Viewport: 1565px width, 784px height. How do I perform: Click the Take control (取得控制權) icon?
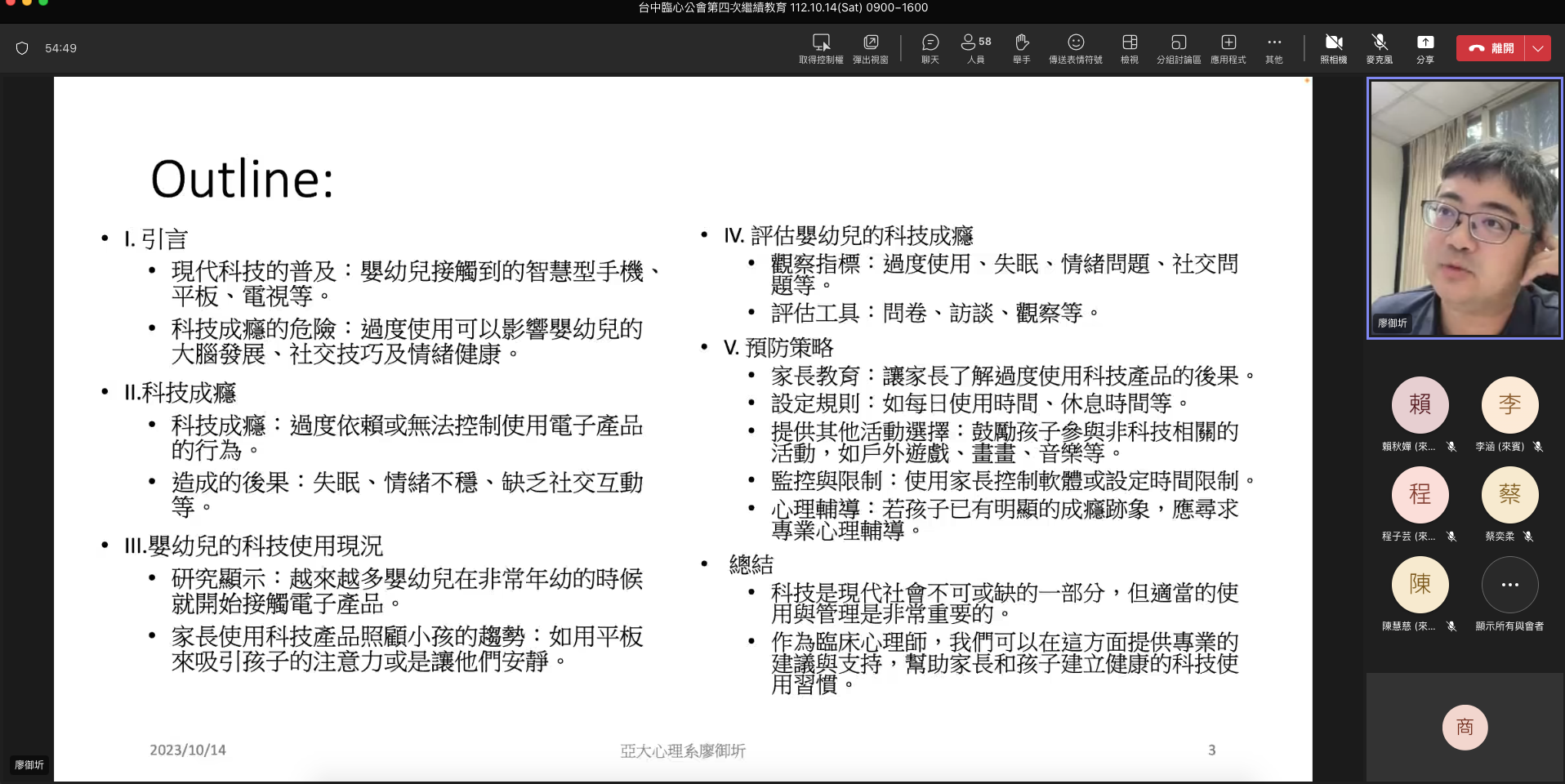coord(821,42)
